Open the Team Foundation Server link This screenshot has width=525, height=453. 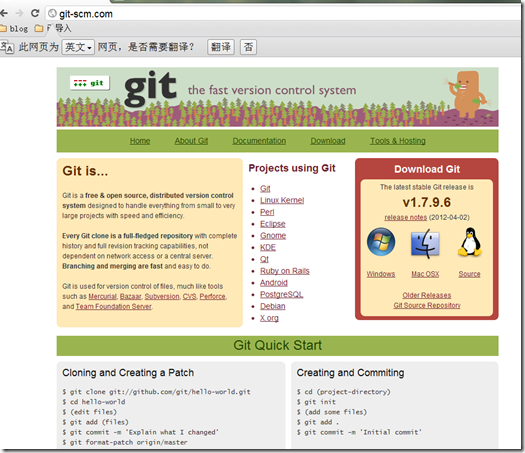pos(114,307)
